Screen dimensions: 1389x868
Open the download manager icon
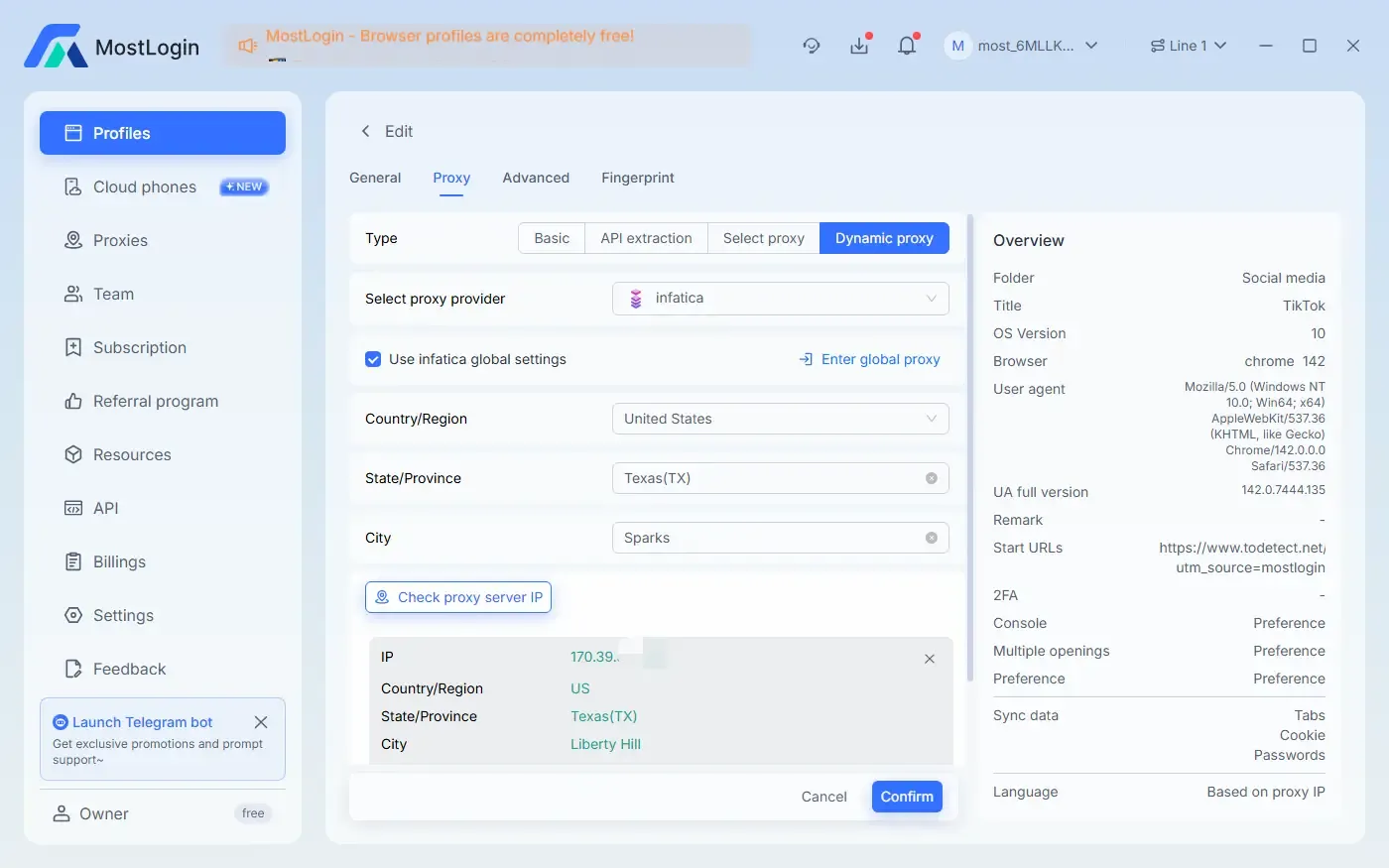859,46
